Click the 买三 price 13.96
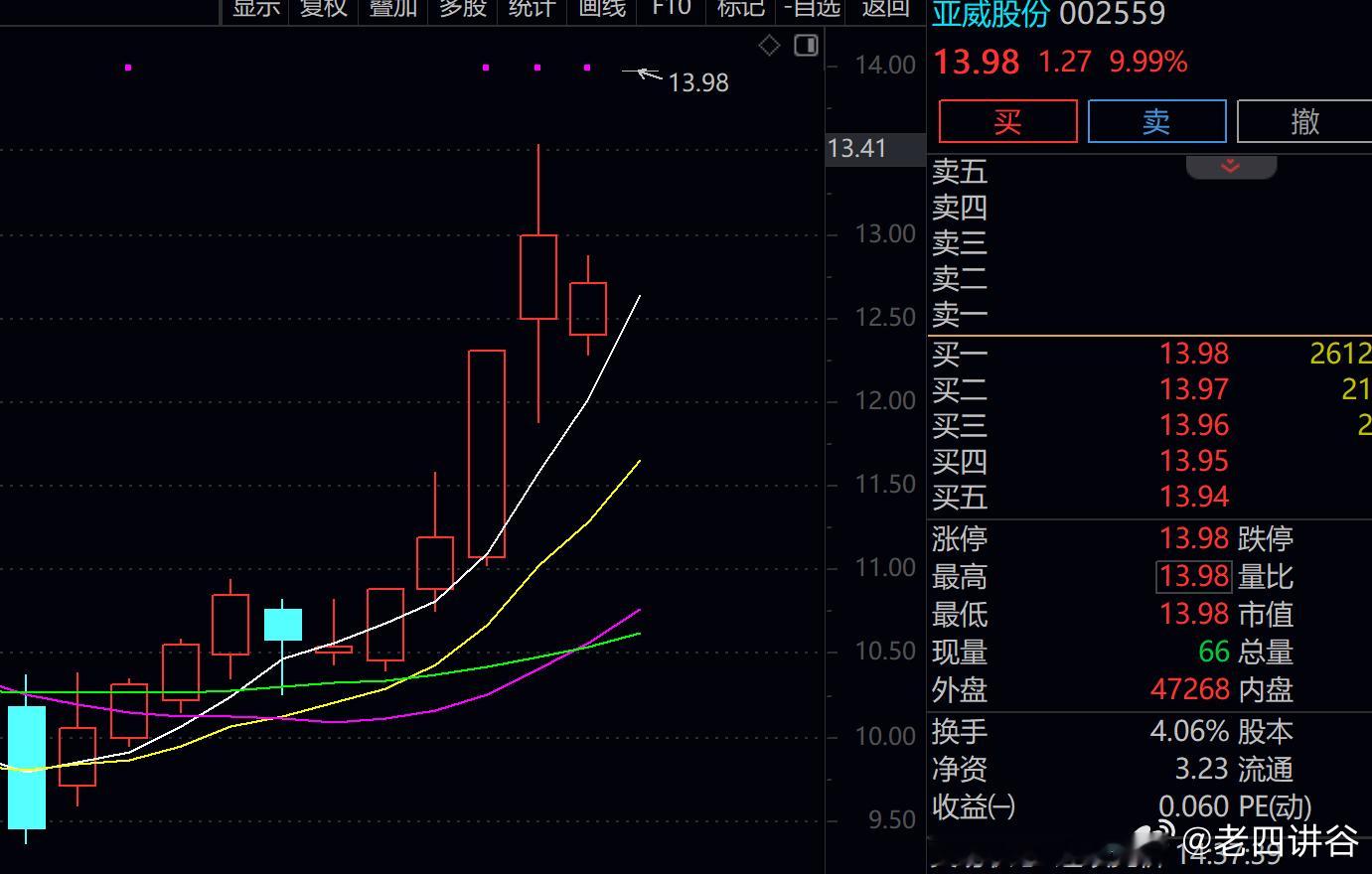1372x874 pixels. (x=1194, y=425)
